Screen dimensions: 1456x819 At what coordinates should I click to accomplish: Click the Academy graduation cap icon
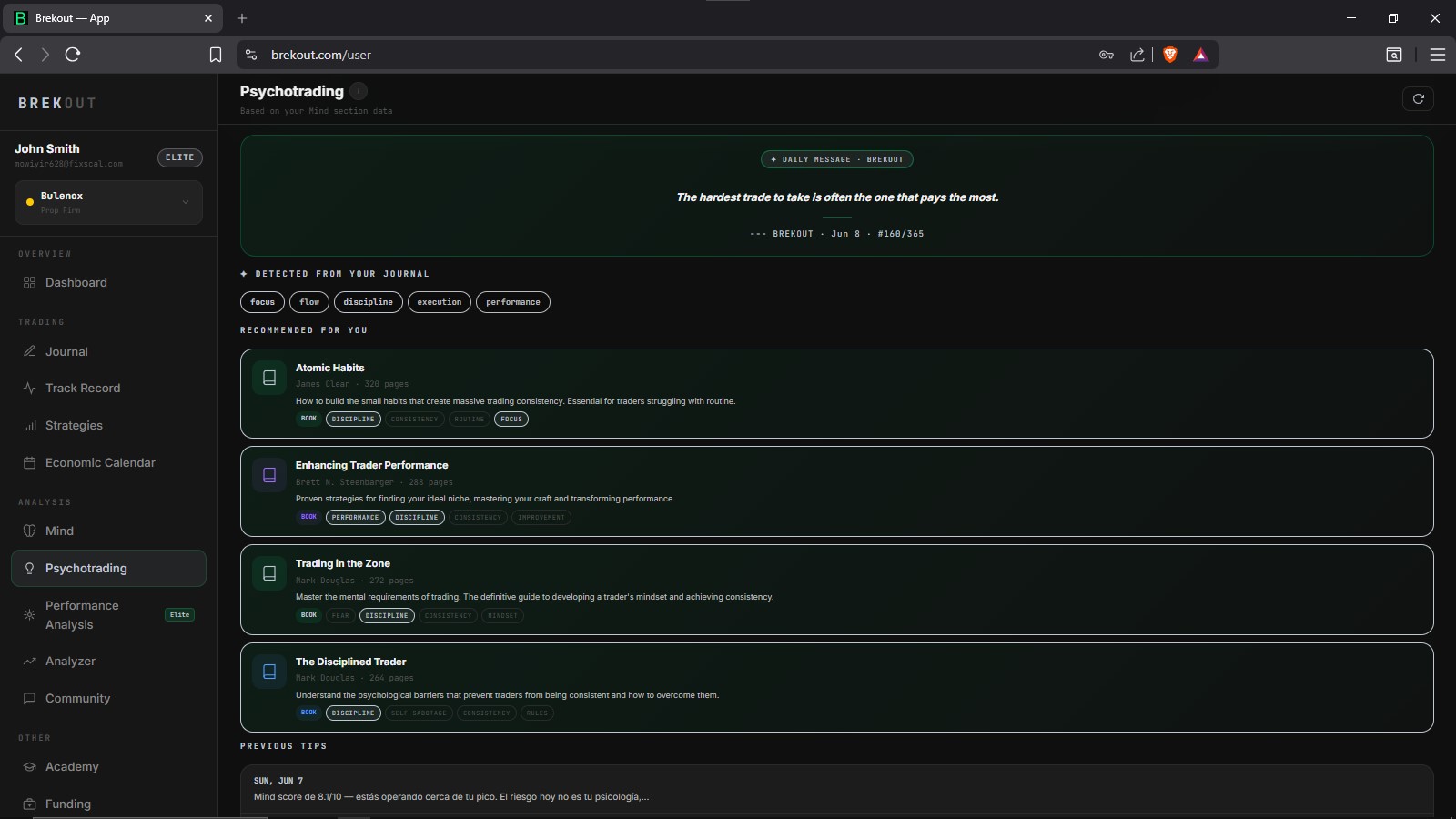pos(29,767)
